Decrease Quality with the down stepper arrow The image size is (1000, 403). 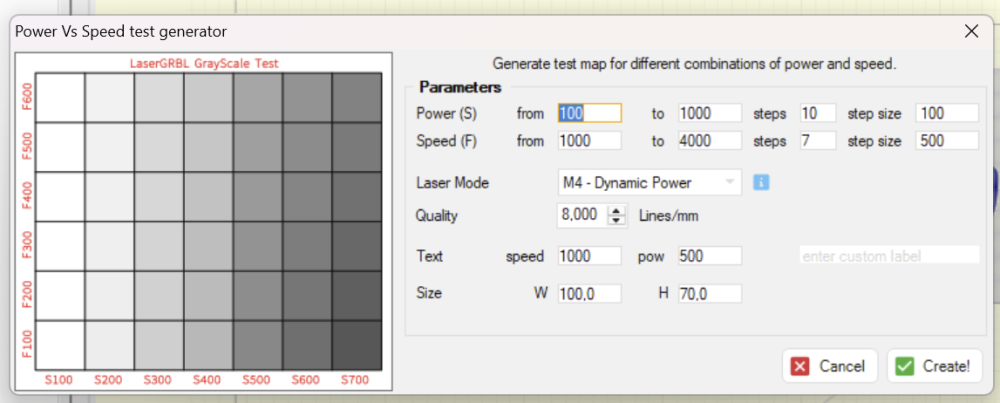pos(616,221)
